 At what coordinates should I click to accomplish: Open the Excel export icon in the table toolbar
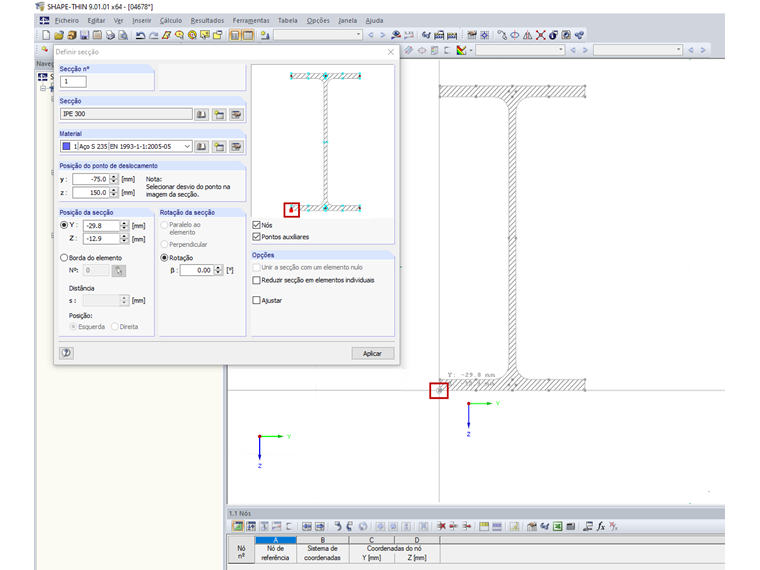tap(557, 526)
